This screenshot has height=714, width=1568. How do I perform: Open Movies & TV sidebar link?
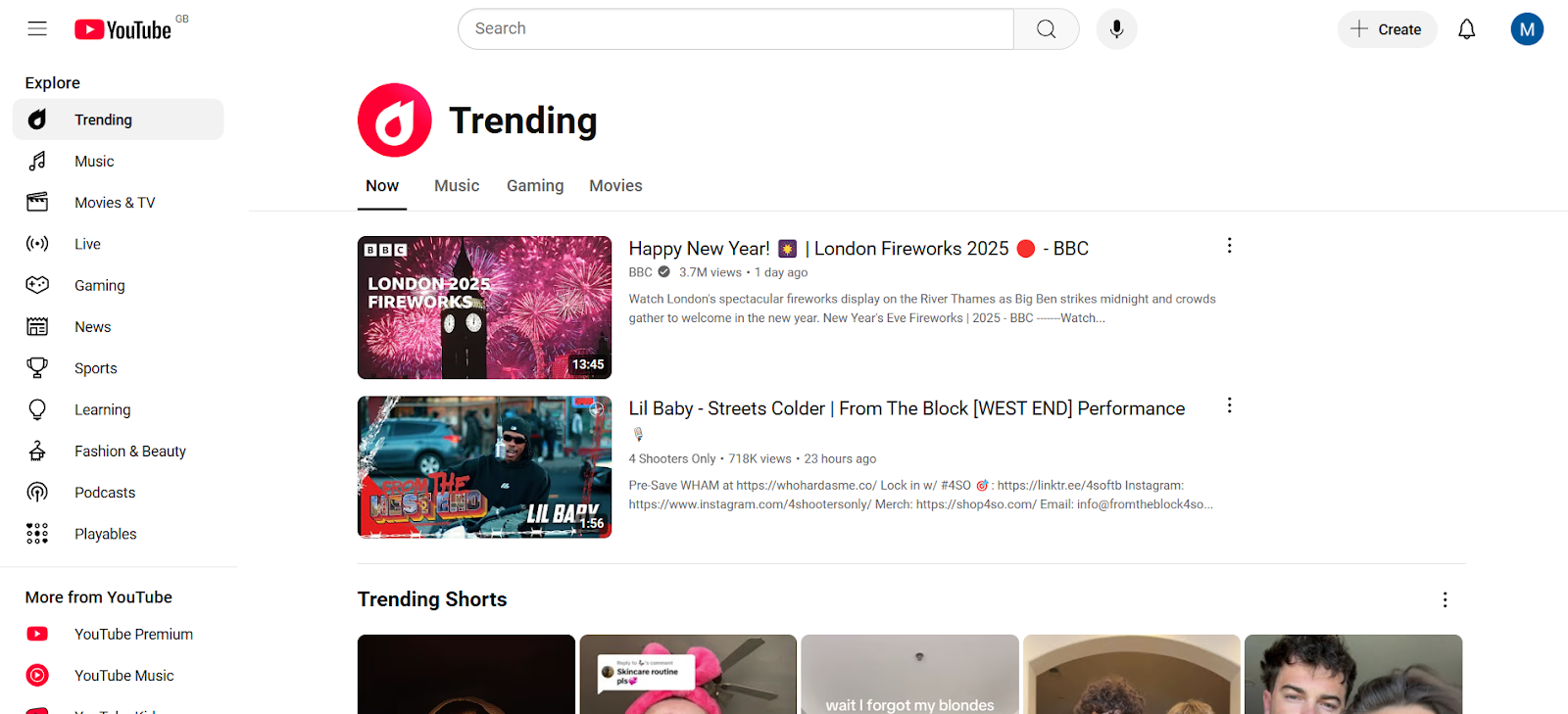119,203
